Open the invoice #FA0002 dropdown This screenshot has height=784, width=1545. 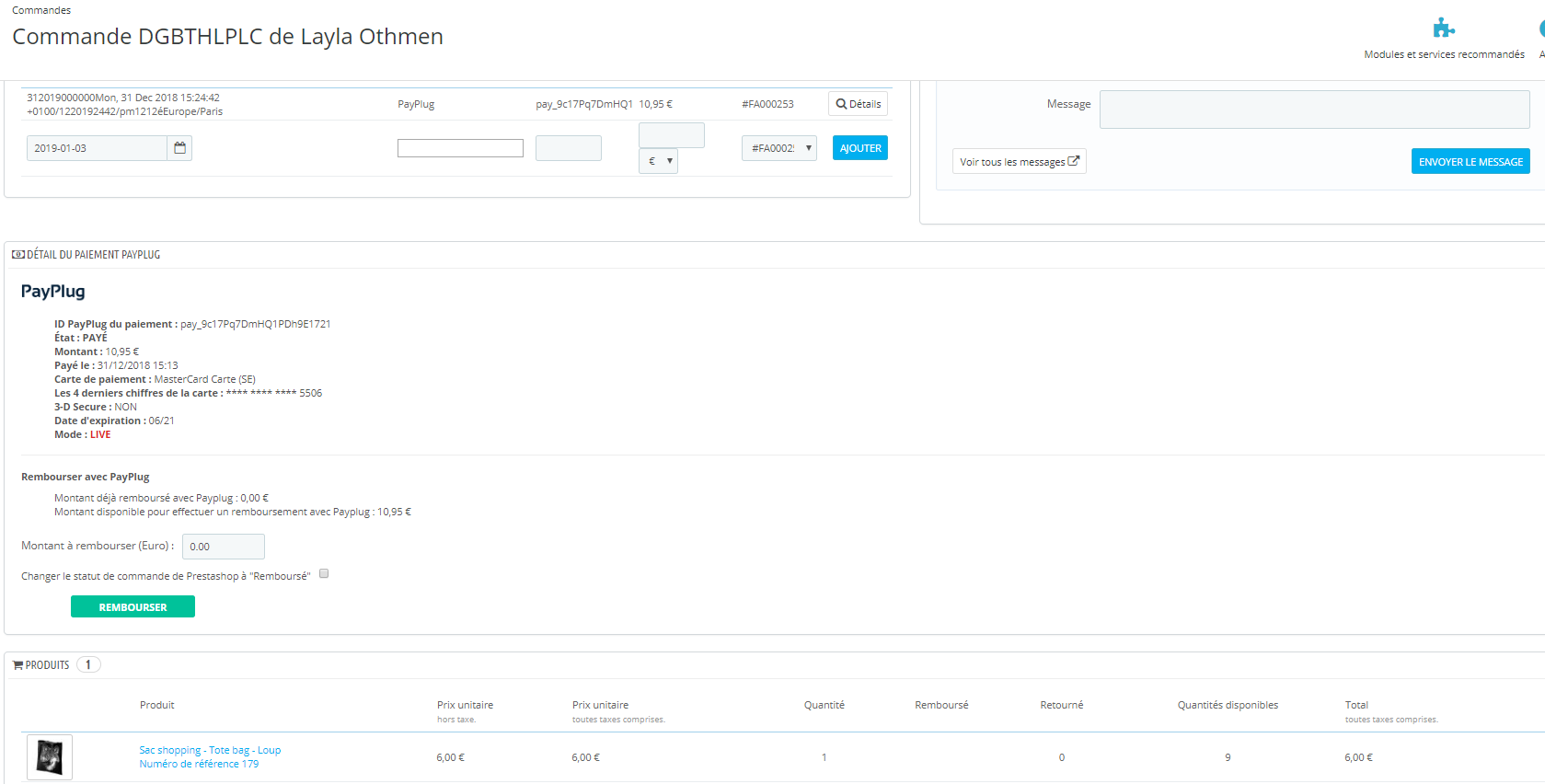tap(779, 148)
